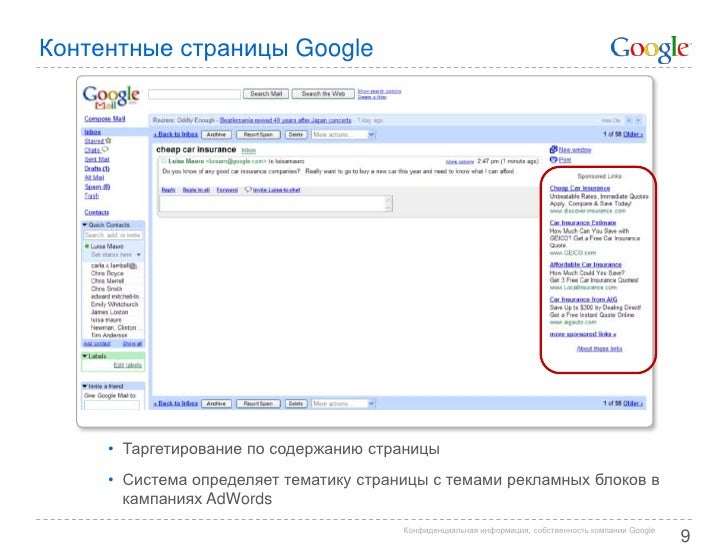Image resolution: width=728 pixels, height=546 pixels.
Task: Click the Forward link
Action: 227,190
